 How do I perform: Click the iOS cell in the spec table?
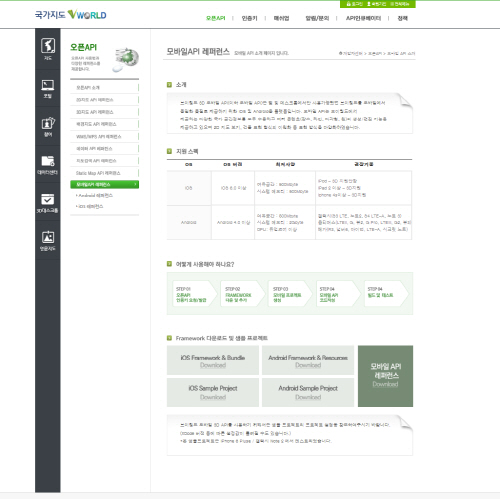[189, 188]
